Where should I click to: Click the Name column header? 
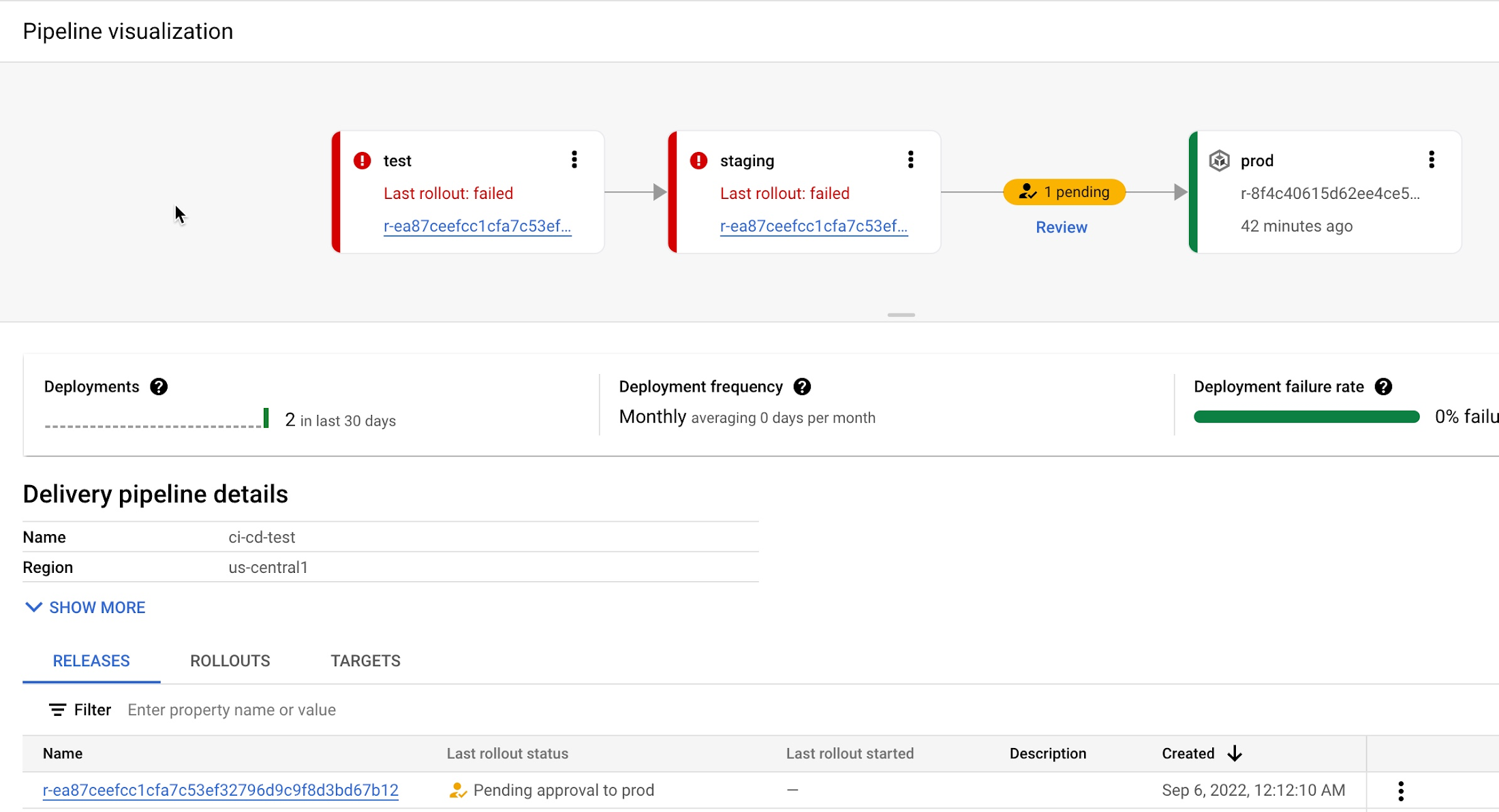coord(63,753)
